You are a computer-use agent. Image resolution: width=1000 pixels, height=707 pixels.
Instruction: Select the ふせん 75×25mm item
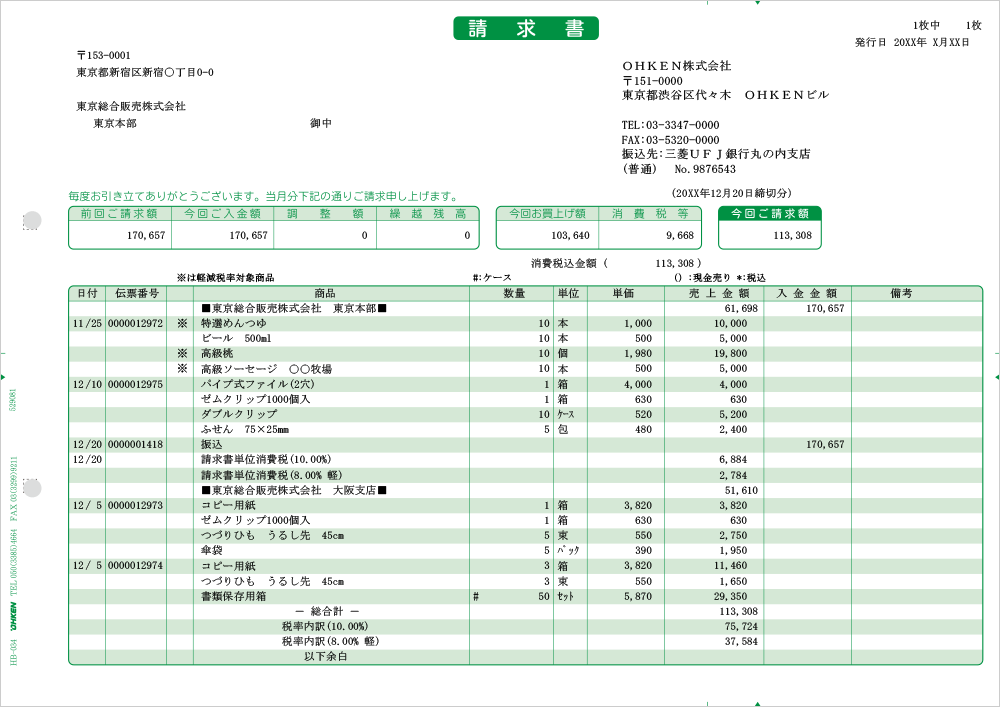(245, 429)
